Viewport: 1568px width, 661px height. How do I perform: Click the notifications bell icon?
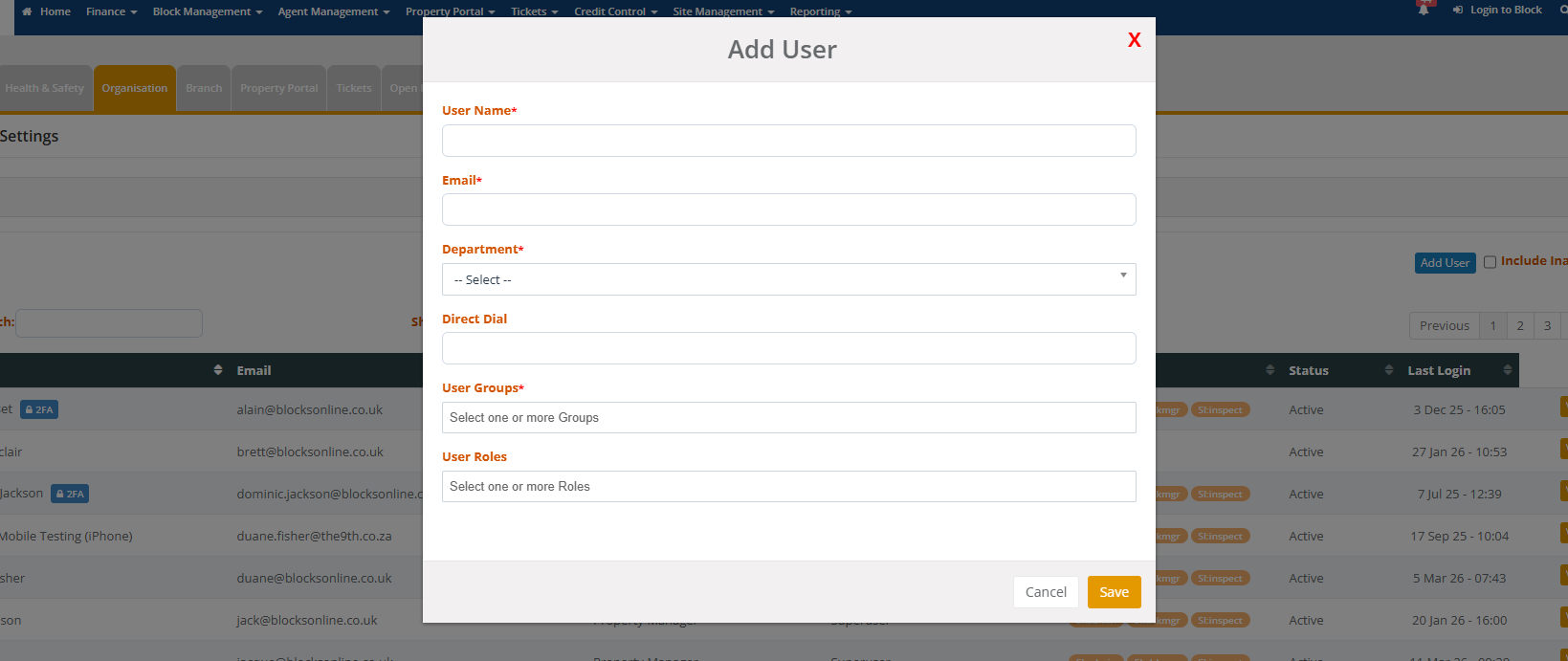click(x=1424, y=10)
